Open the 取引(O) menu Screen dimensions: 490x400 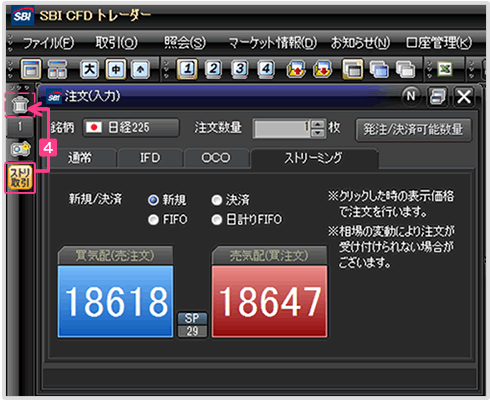116,43
